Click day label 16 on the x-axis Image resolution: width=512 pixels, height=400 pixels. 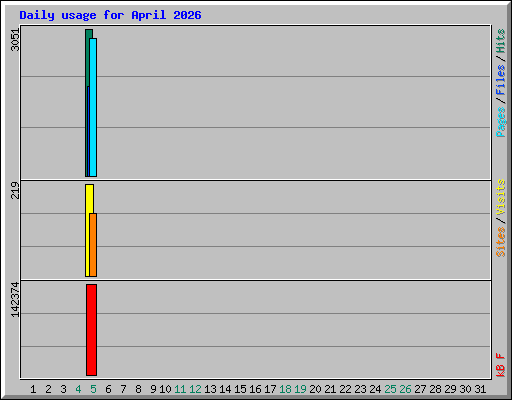tap(255, 389)
